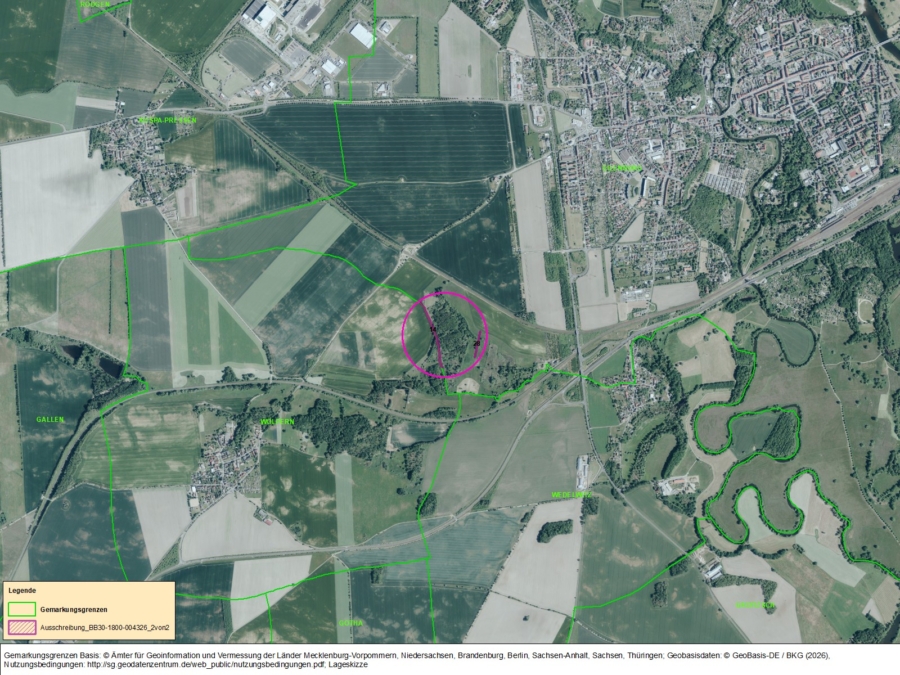
Task: Click the pink hatched Ausschreibung legend swatch
Action: 21,626
